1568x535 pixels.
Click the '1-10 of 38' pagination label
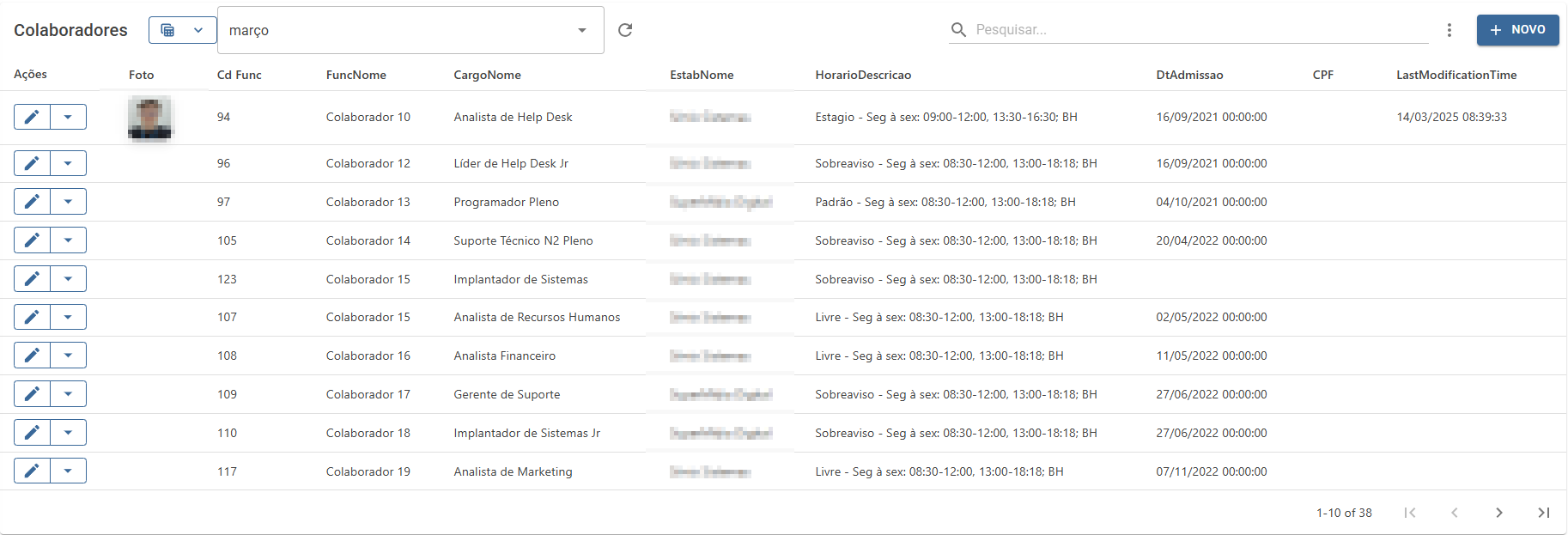coord(1344,513)
